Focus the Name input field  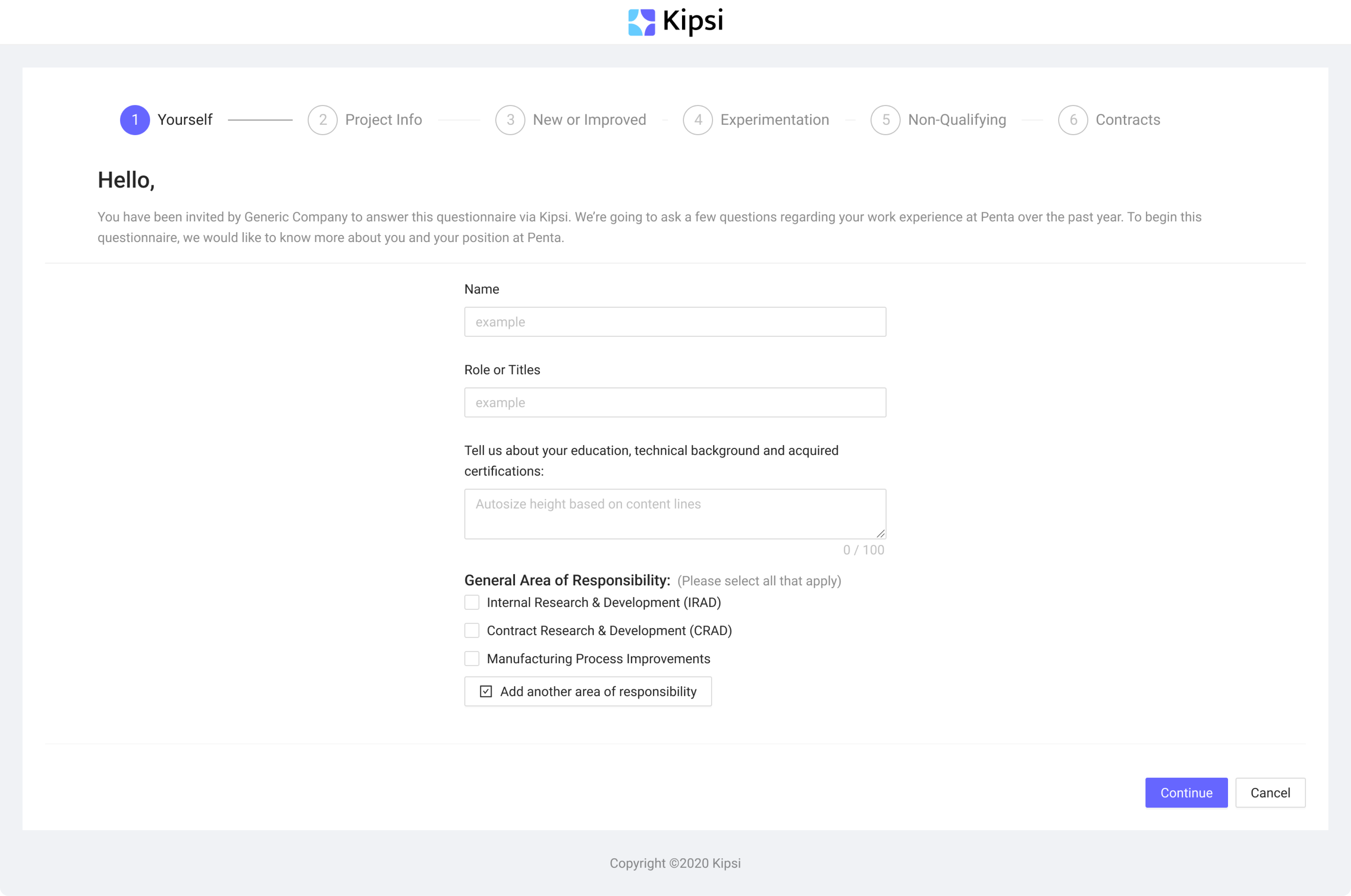pyautogui.click(x=674, y=321)
